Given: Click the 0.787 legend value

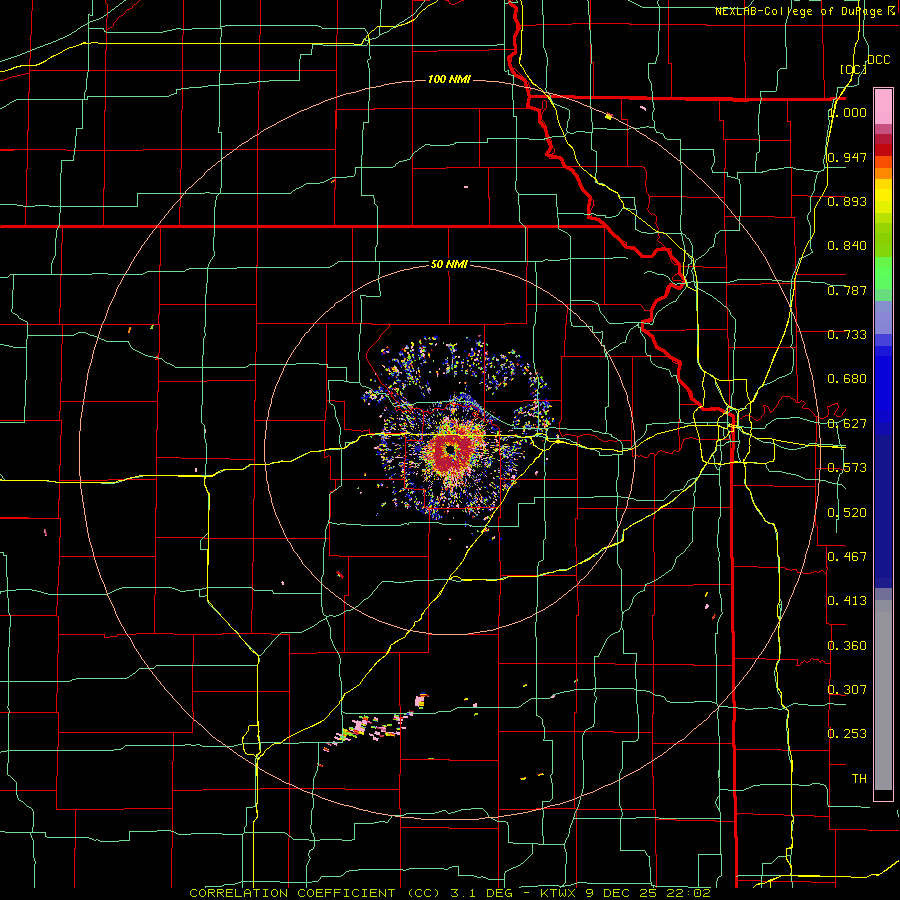Looking at the screenshot, I should [847, 290].
